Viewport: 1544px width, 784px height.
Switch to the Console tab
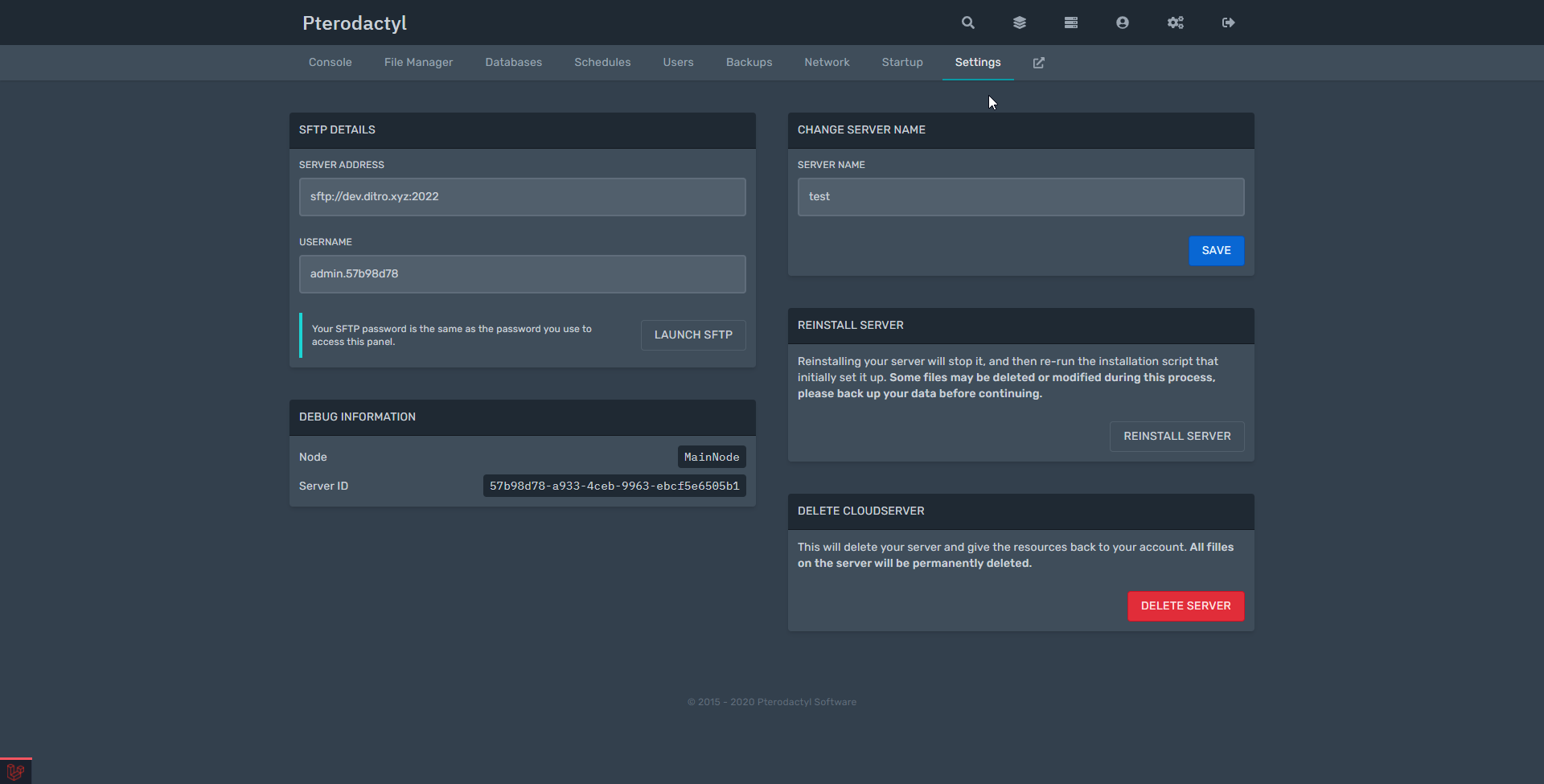330,63
